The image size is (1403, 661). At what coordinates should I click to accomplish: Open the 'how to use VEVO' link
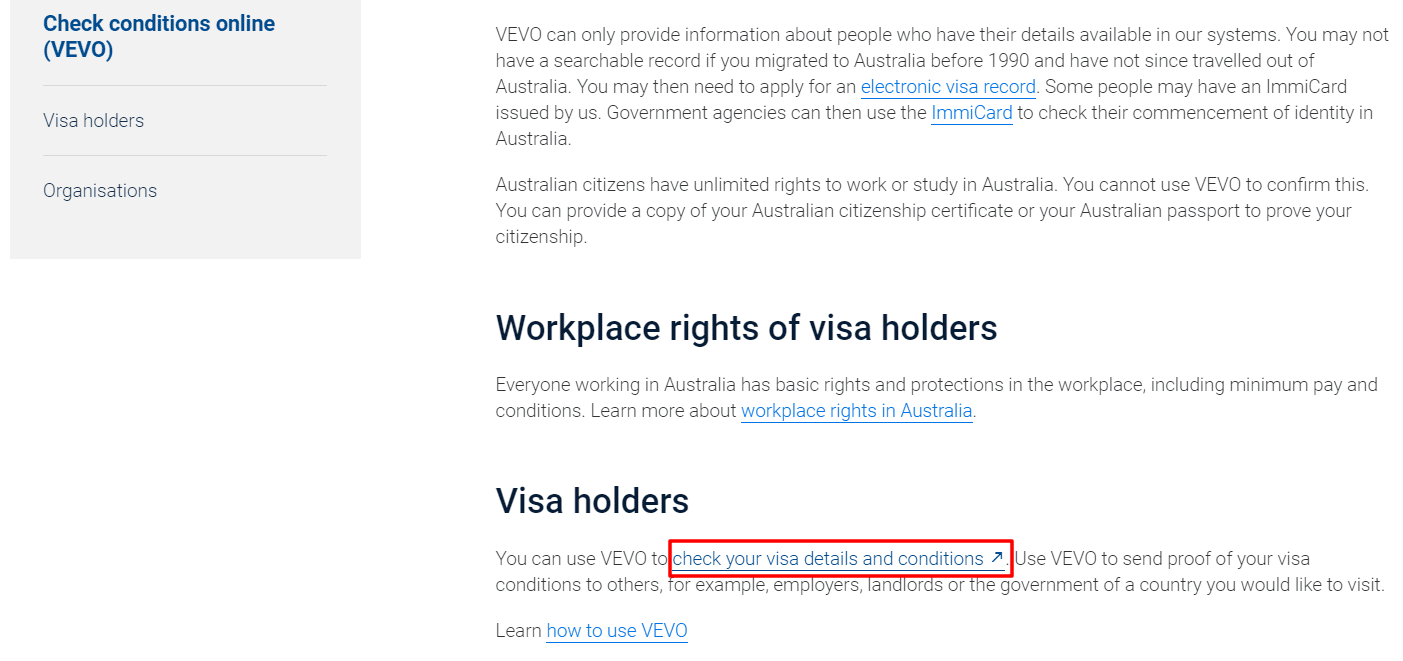point(616,631)
